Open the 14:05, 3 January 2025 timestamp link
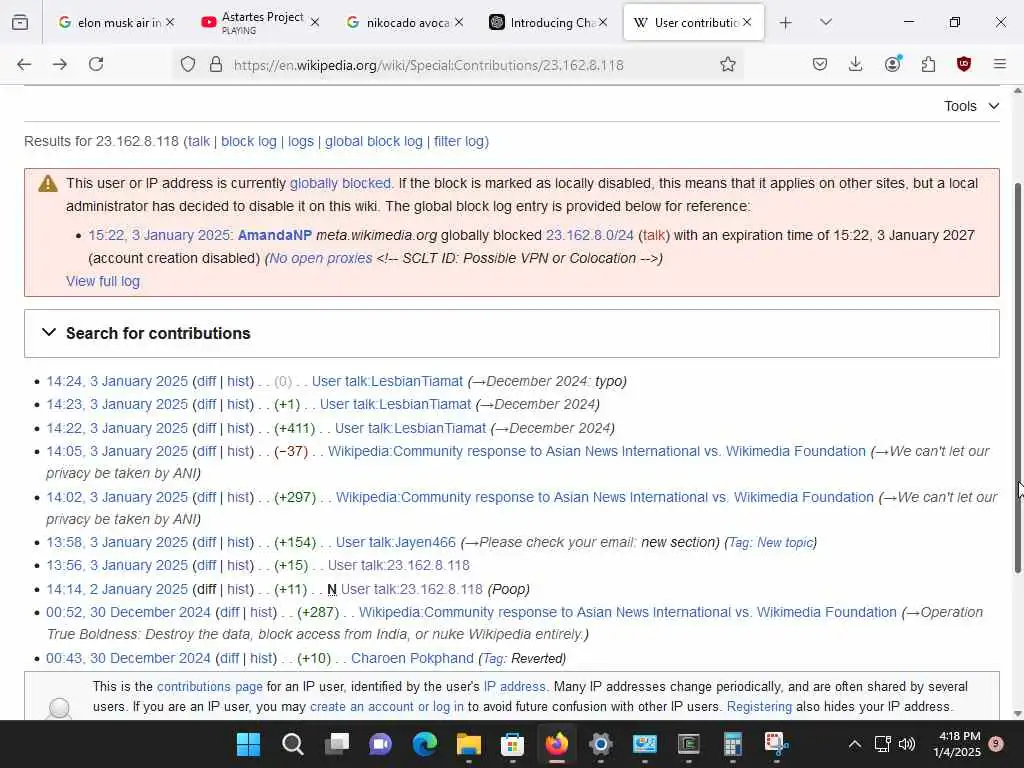The image size is (1024, 768). tap(117, 451)
